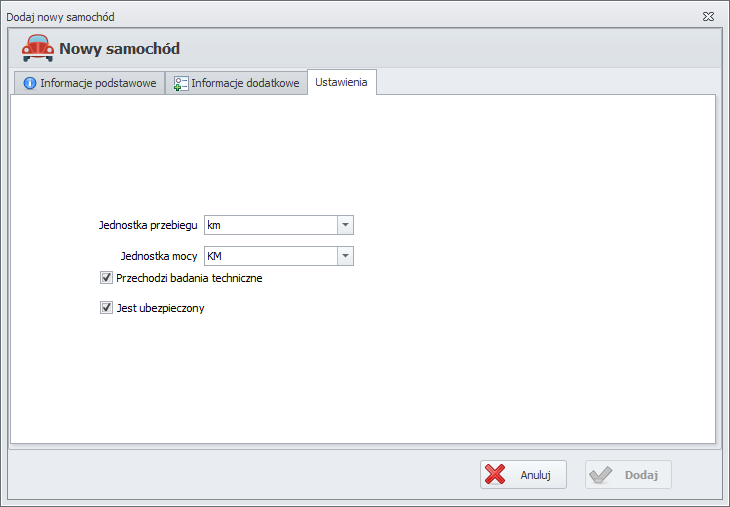The height and width of the screenshot is (507, 730).
Task: Click the blue info icon on first tab
Action: tap(30, 84)
